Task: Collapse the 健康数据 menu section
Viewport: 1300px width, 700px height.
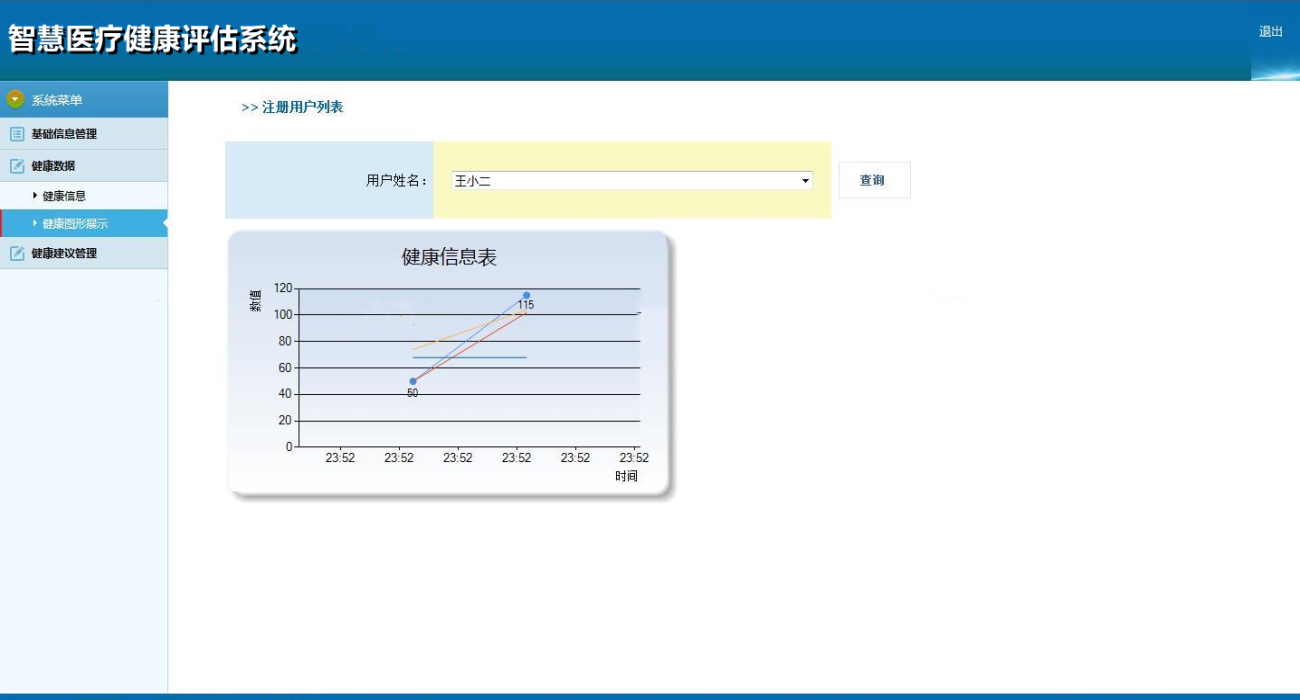Action: coord(53,166)
